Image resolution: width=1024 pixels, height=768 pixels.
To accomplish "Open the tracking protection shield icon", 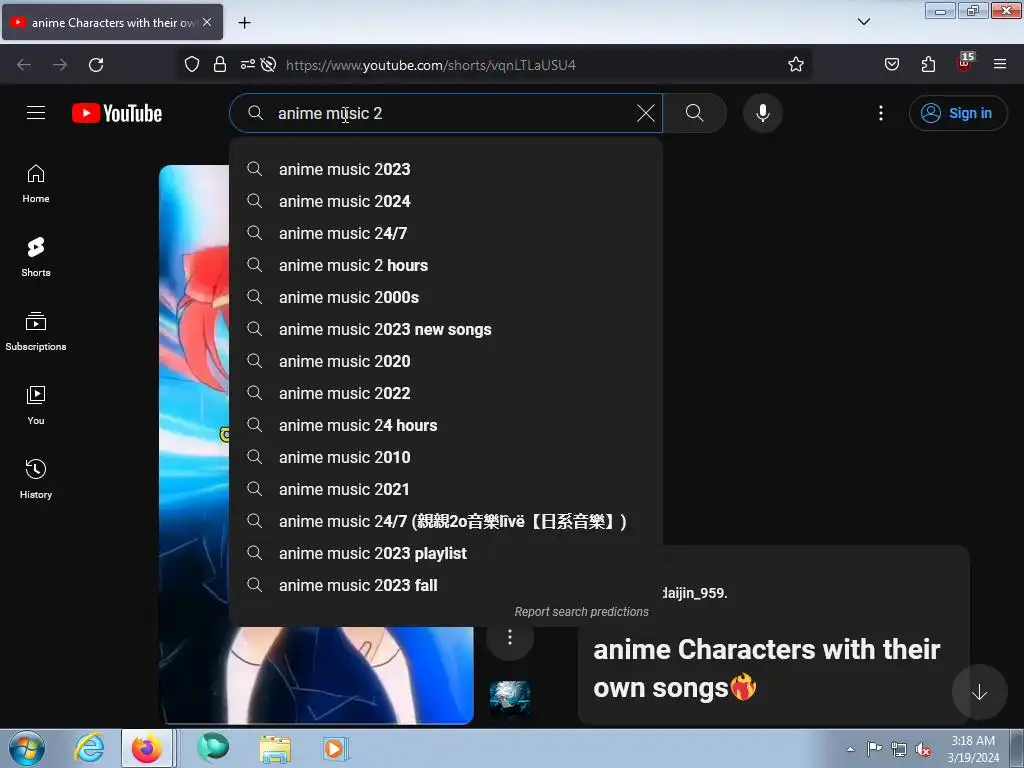I will [191, 65].
